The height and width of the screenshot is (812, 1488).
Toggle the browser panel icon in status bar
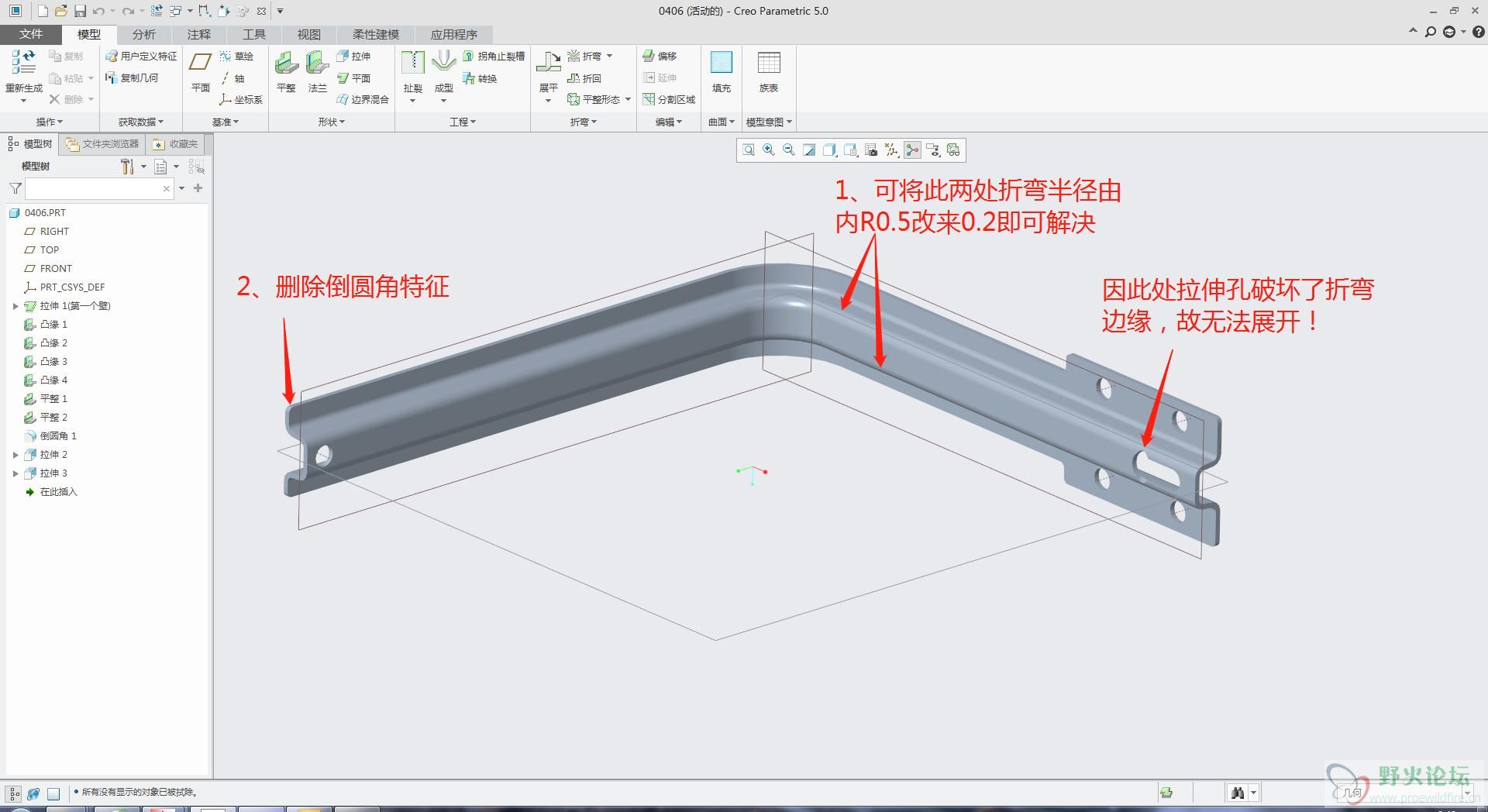click(33, 793)
